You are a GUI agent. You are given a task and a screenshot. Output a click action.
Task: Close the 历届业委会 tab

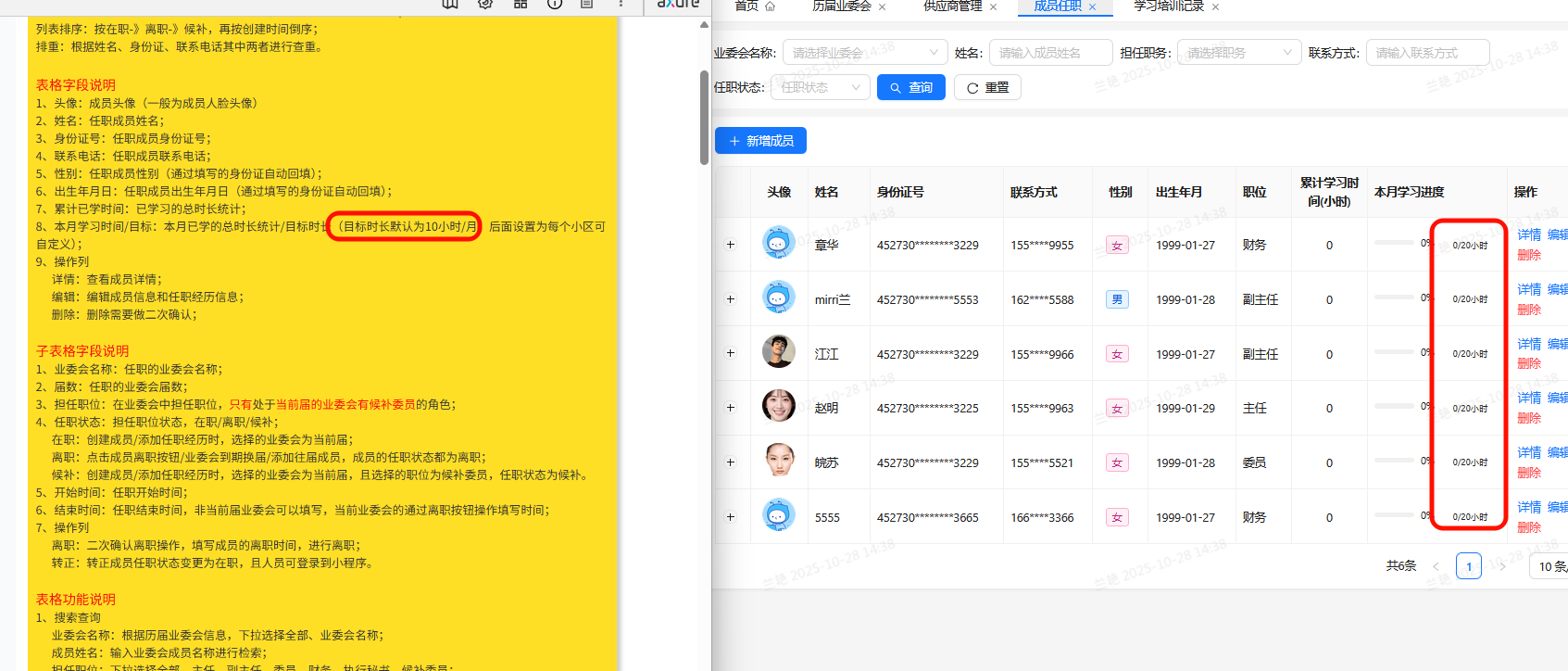click(x=882, y=7)
